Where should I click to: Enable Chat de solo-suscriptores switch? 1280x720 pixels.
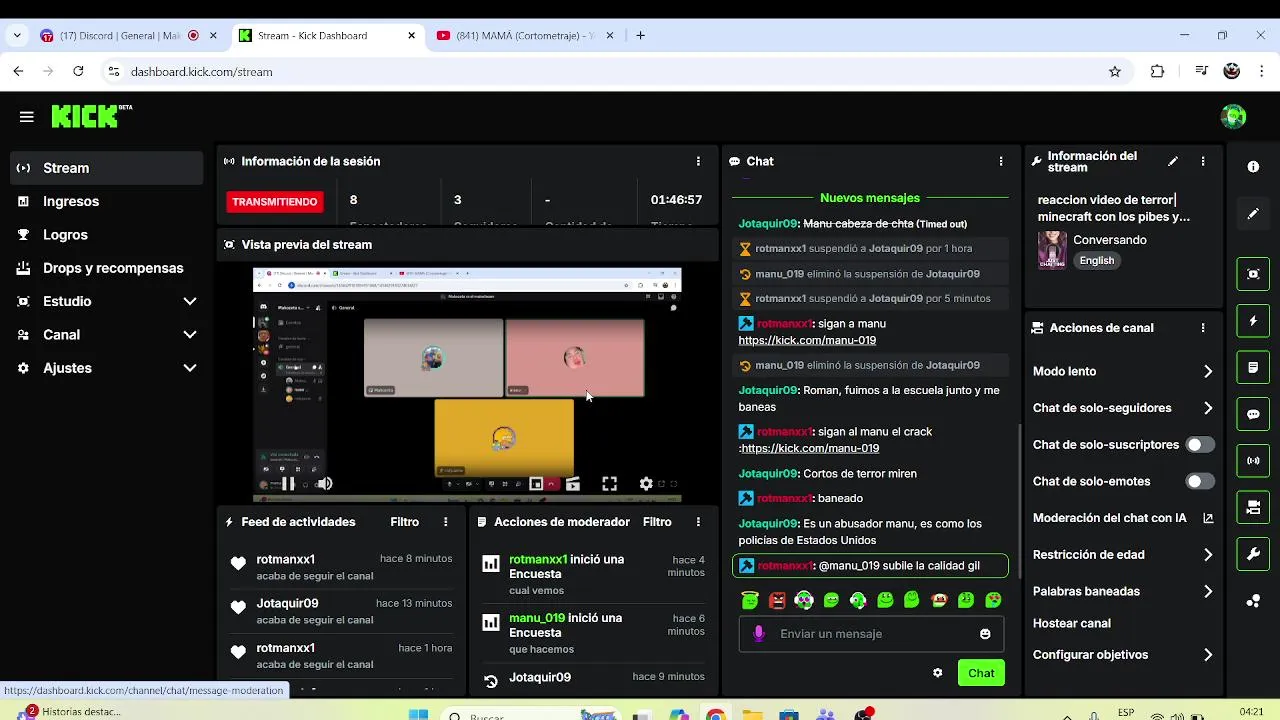coord(1200,445)
